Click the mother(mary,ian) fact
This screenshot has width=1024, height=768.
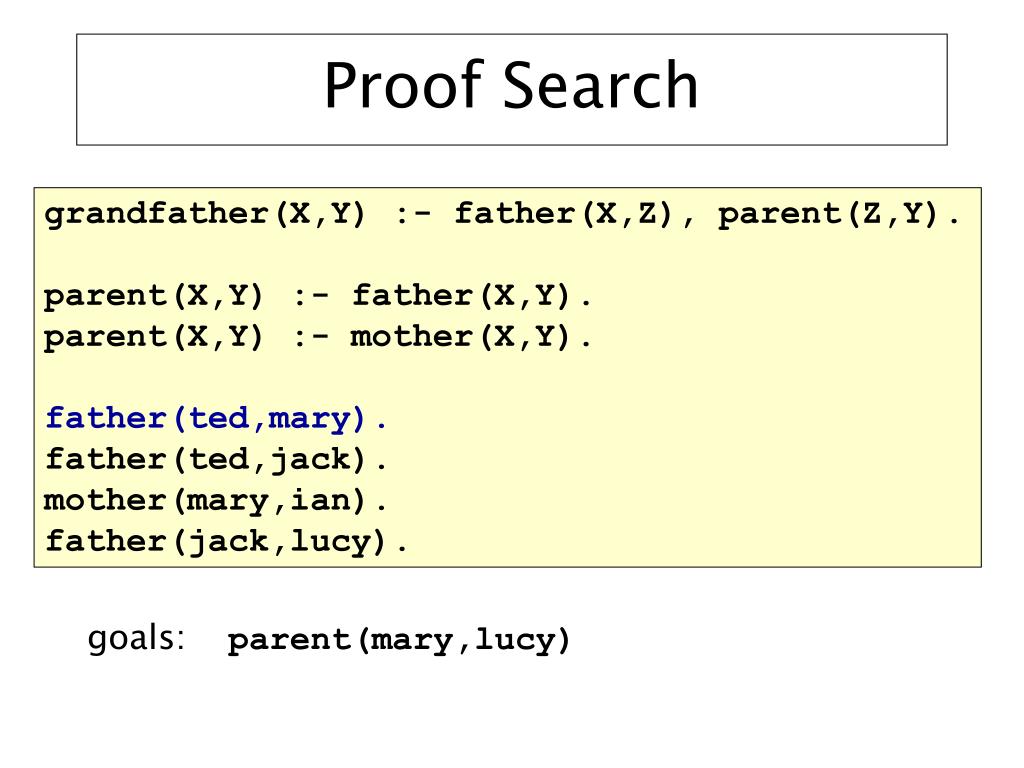(216, 501)
